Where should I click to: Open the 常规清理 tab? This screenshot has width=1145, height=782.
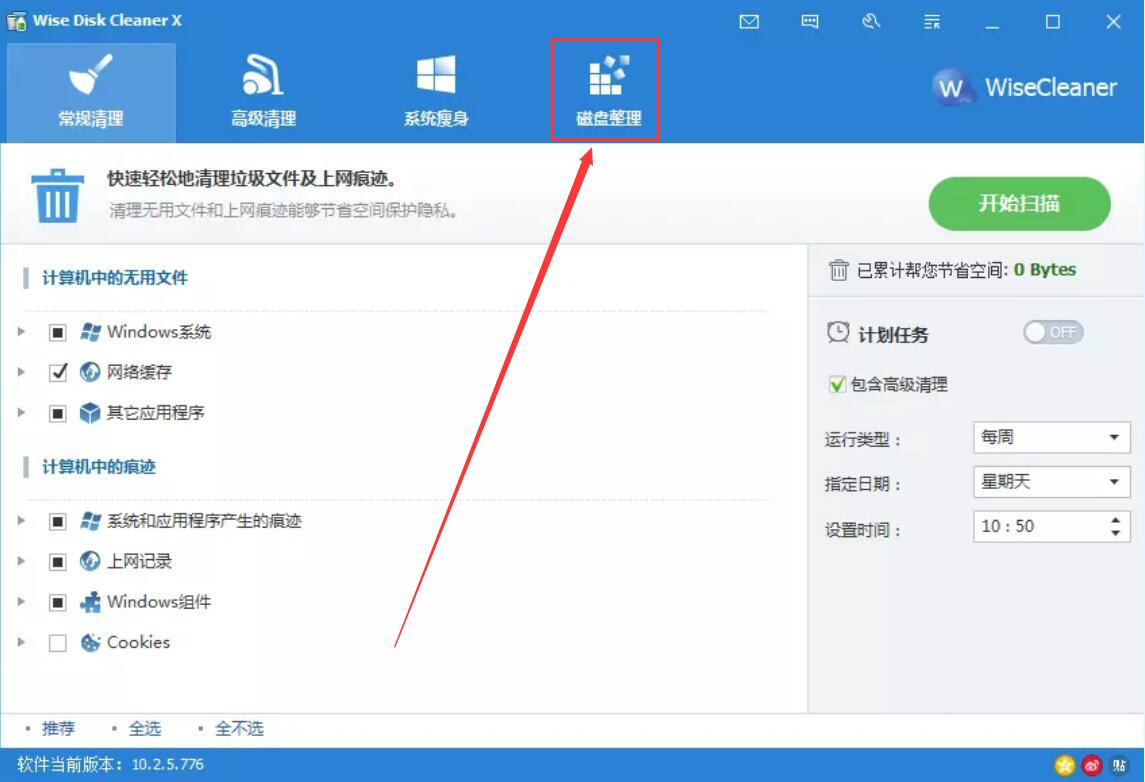[x=91, y=93]
